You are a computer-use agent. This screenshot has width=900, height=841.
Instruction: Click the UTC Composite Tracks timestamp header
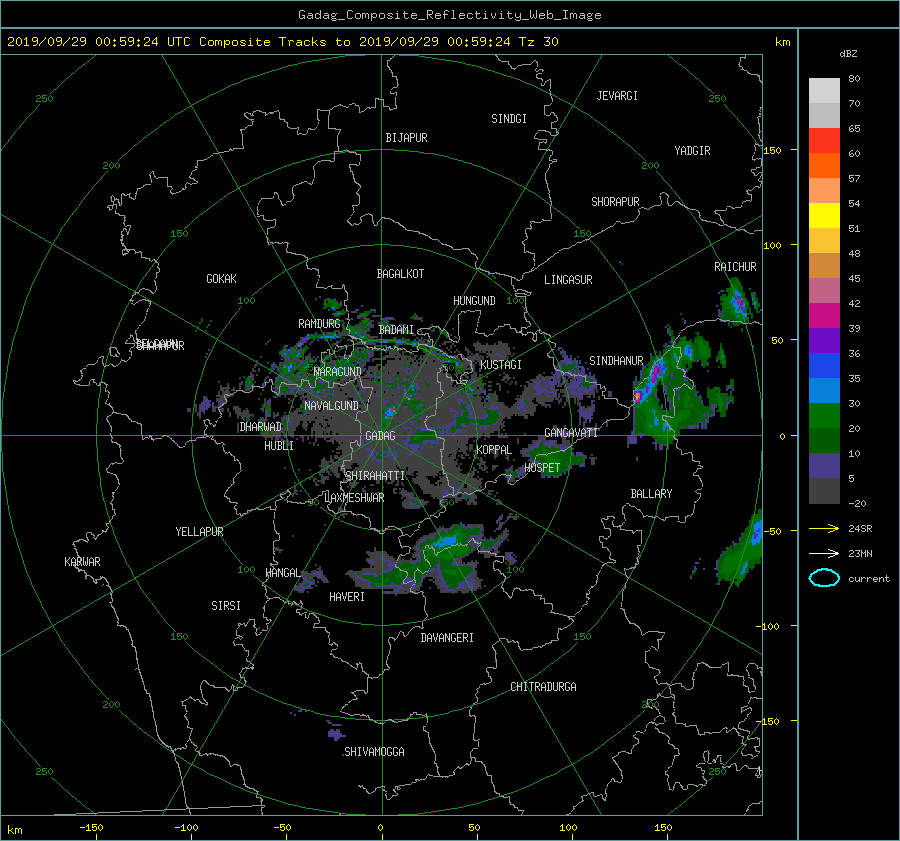pyautogui.click(x=282, y=42)
